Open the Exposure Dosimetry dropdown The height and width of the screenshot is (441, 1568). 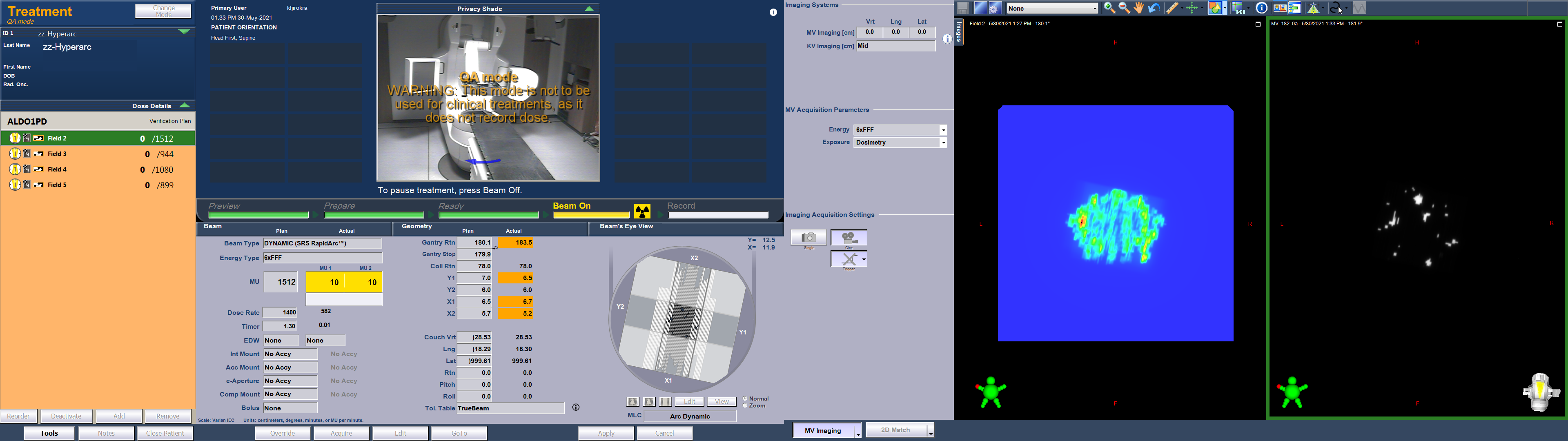[943, 143]
